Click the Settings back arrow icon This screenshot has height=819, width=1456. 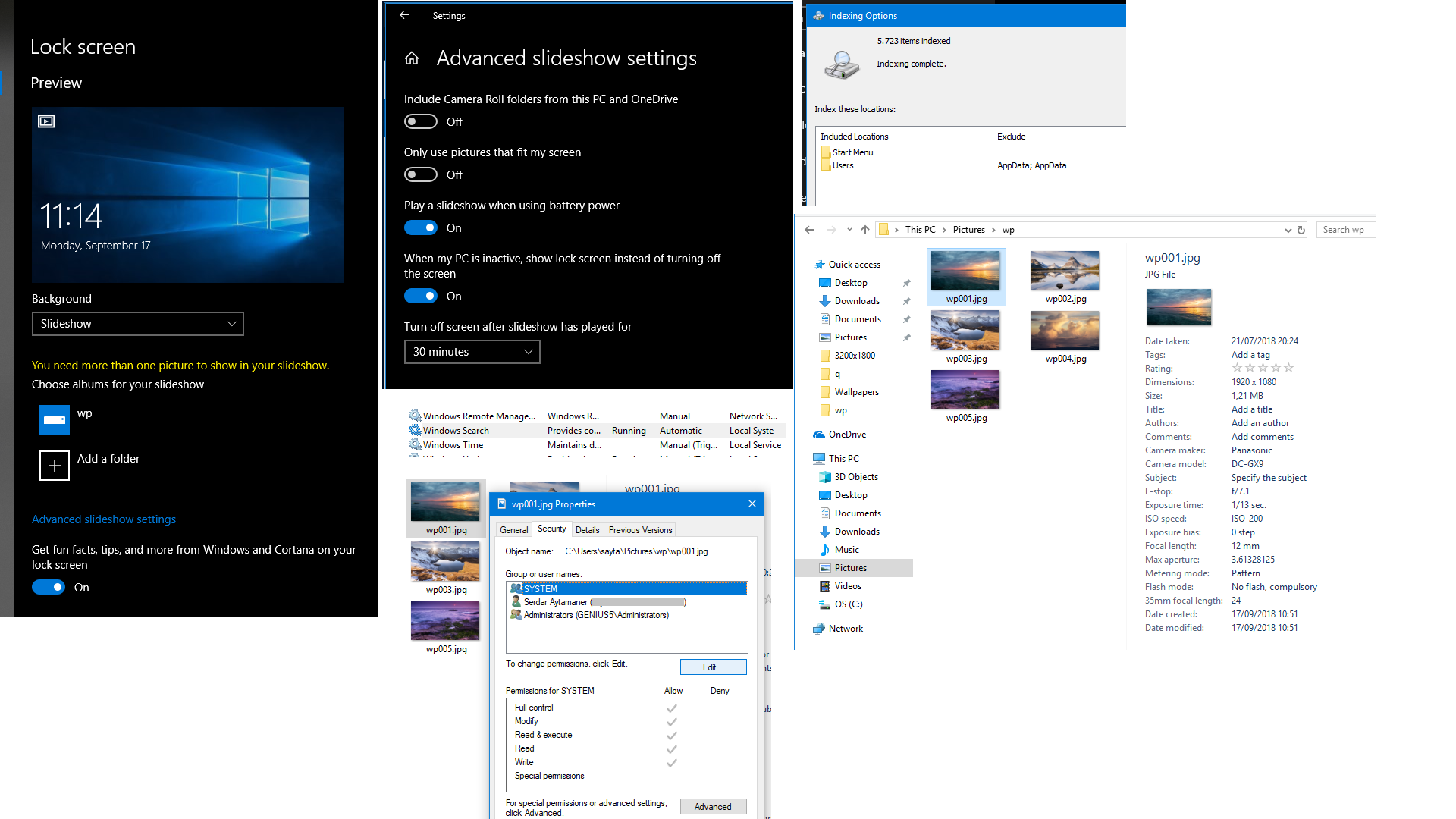click(404, 15)
